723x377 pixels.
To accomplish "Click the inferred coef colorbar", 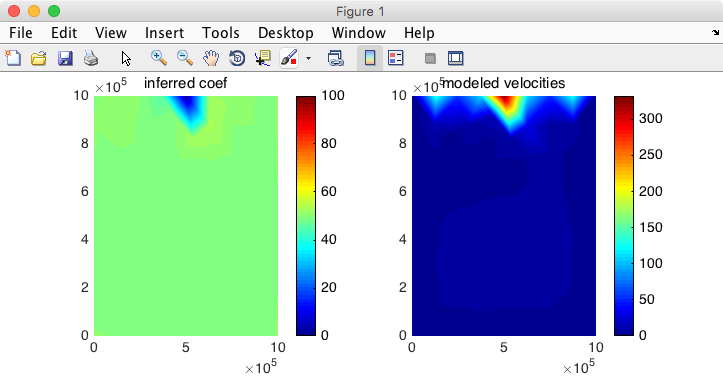I will (306, 216).
